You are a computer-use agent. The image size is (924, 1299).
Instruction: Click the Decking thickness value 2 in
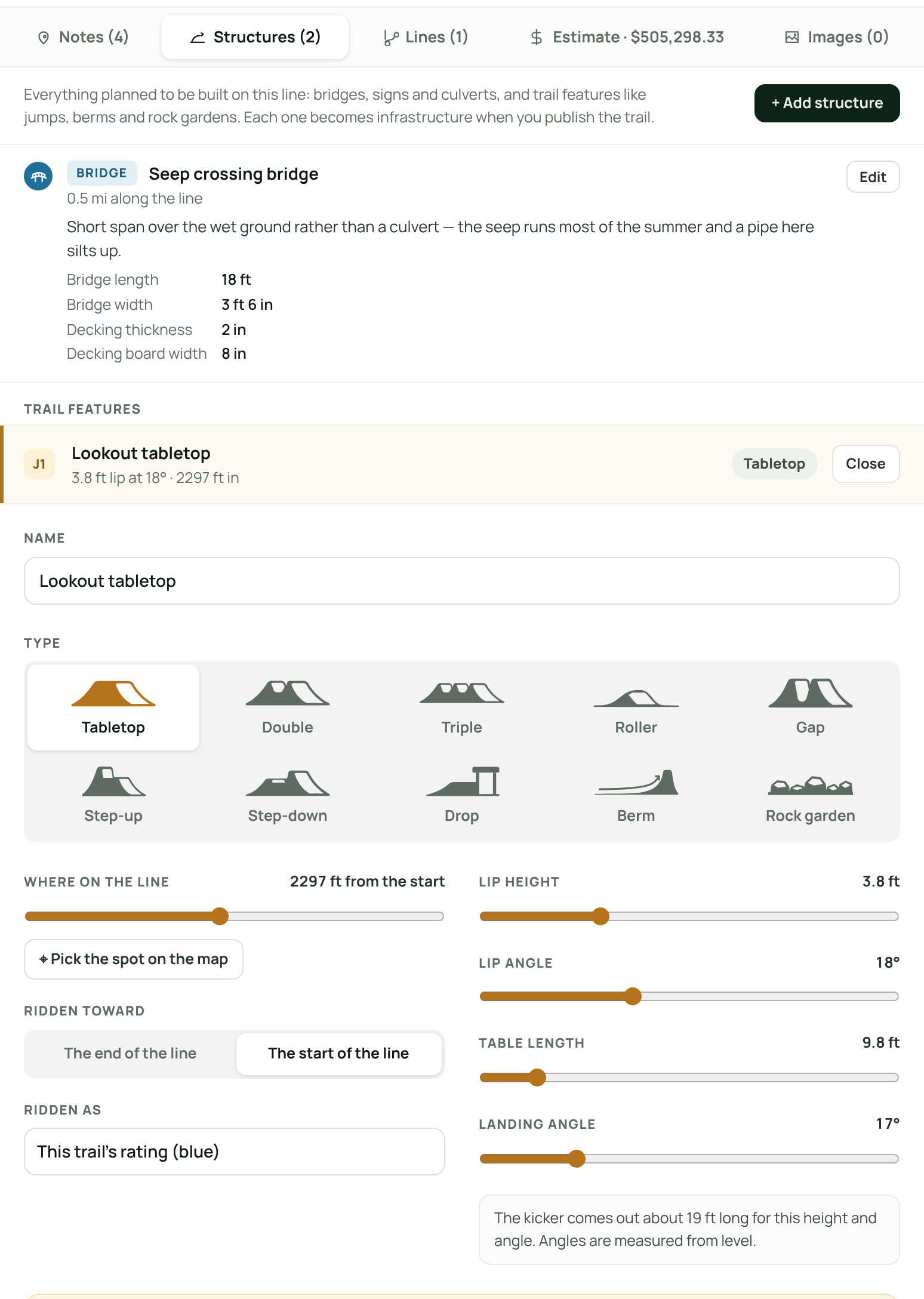[x=234, y=330]
